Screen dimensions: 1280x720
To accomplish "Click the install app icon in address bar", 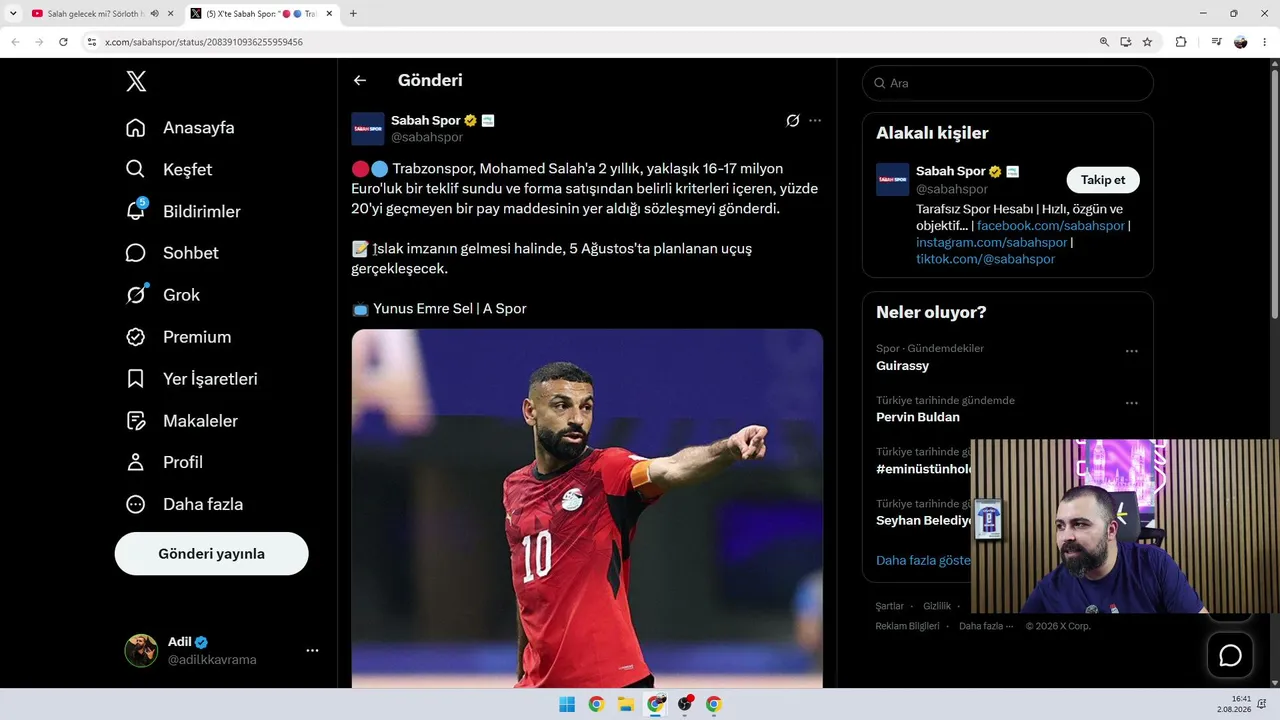I will click(x=1126, y=42).
